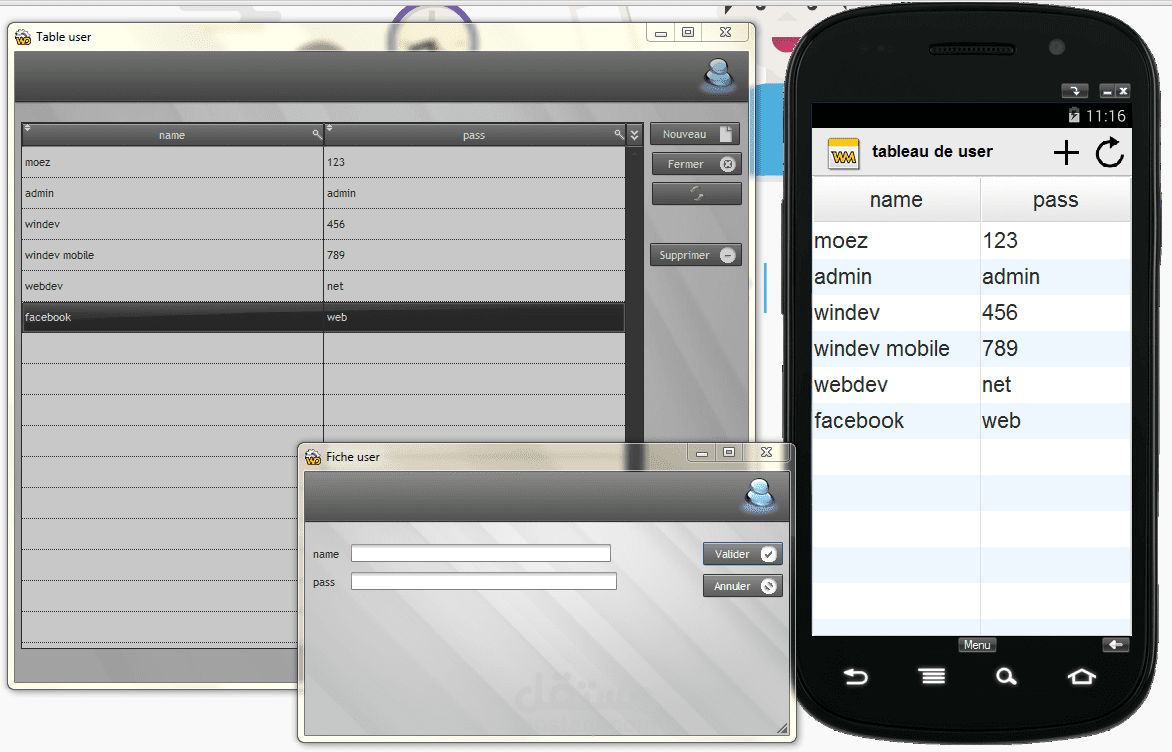Sort by the name column header

click(172, 135)
